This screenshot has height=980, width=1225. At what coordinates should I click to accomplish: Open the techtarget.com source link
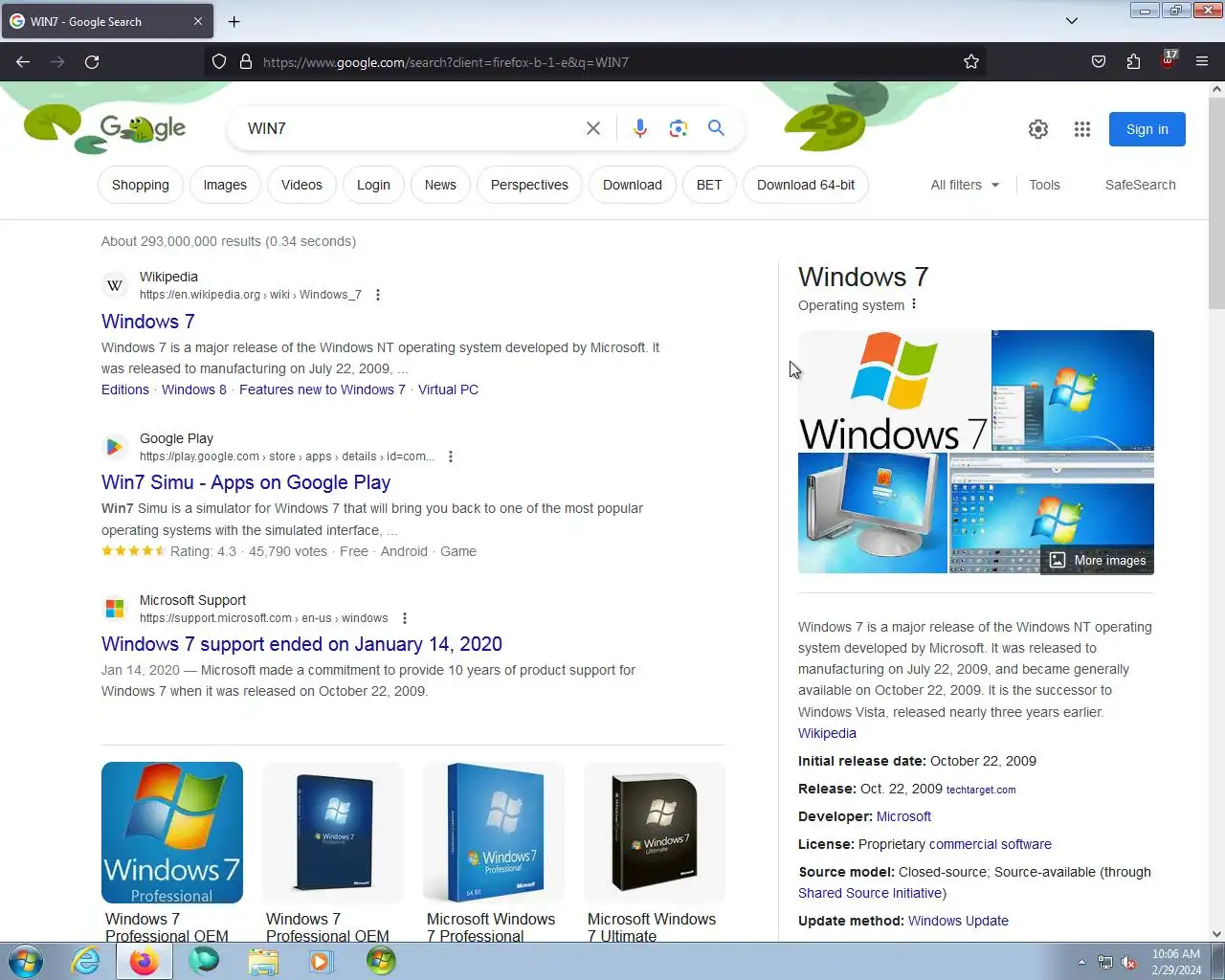[x=981, y=790]
